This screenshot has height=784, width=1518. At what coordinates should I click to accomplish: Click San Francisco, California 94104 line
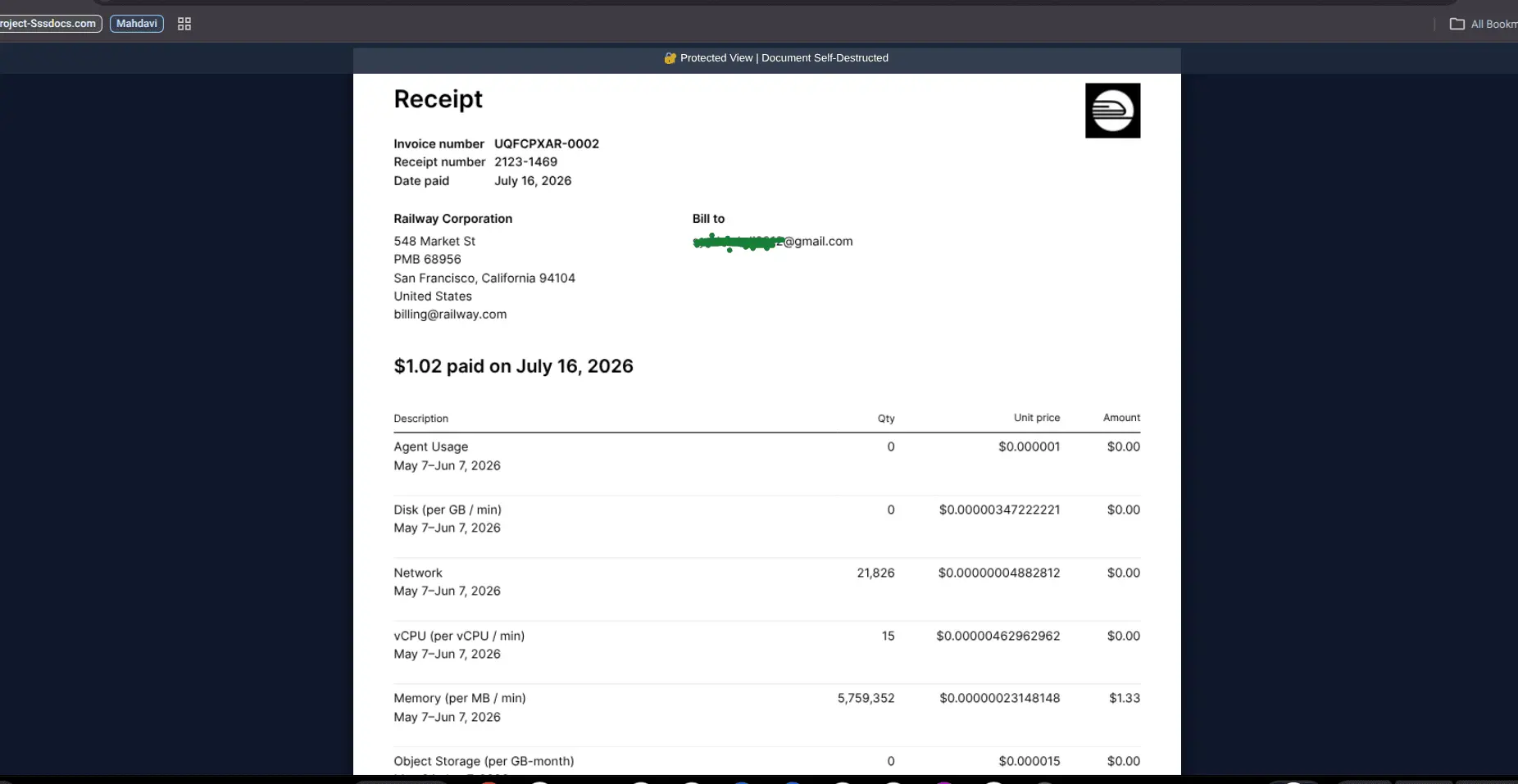click(x=484, y=279)
